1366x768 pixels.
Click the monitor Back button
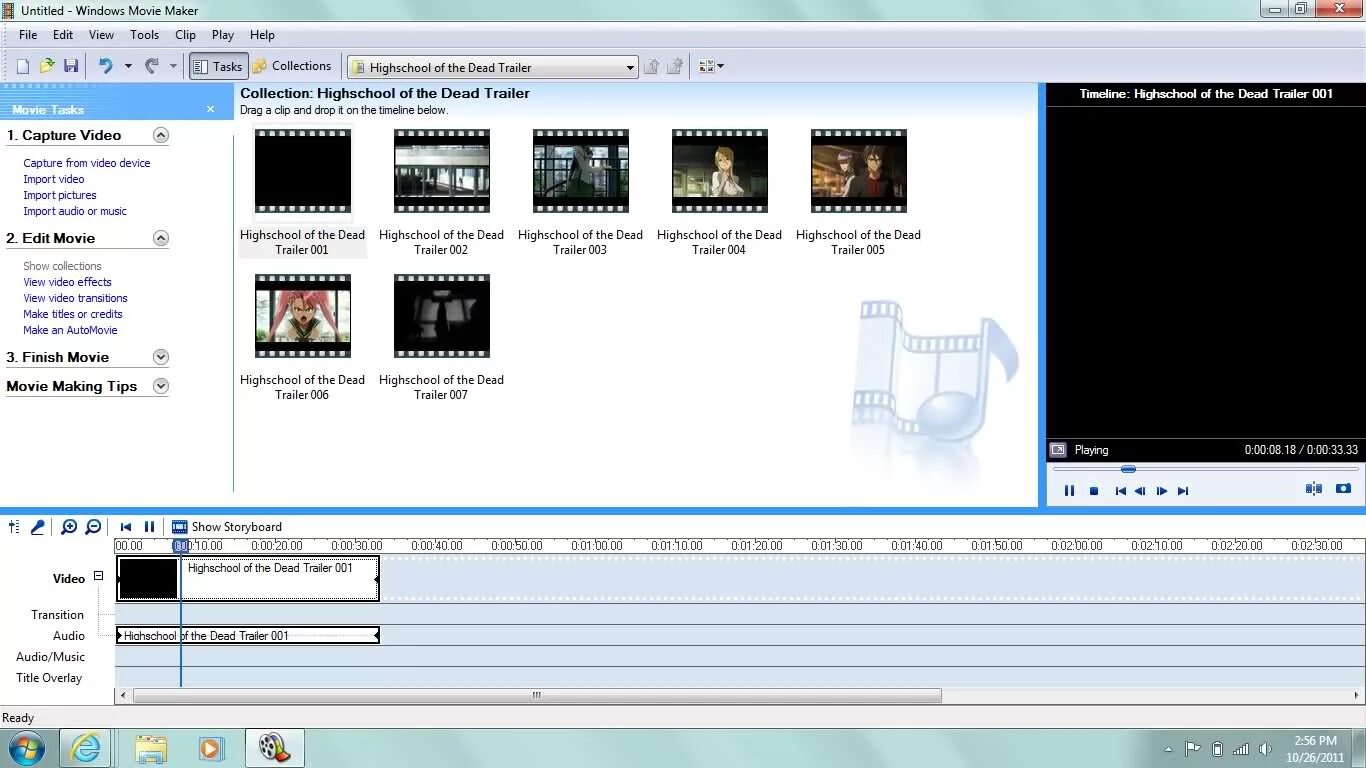[x=1120, y=491]
